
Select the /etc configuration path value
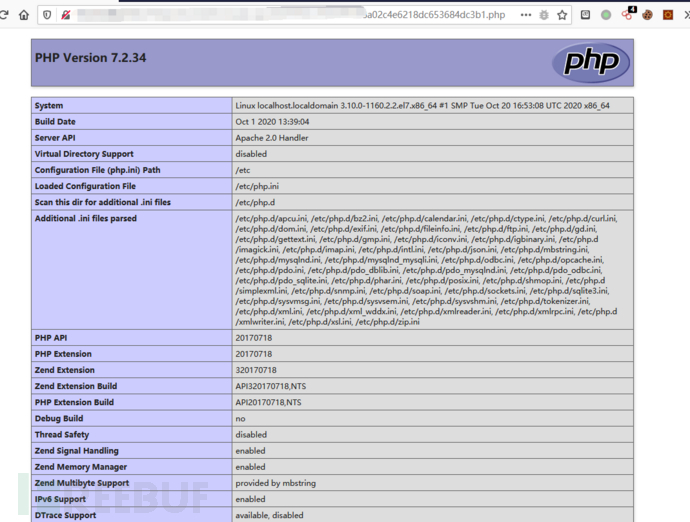[242, 170]
